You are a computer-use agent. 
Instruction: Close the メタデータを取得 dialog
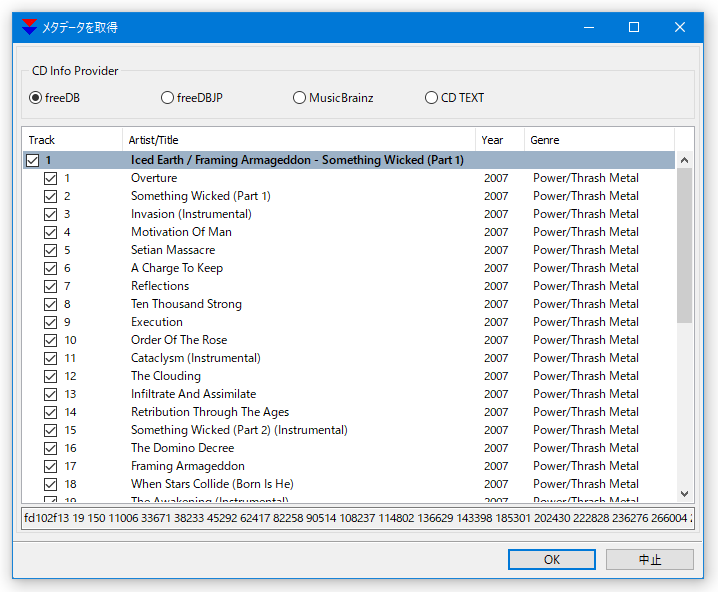tap(680, 27)
